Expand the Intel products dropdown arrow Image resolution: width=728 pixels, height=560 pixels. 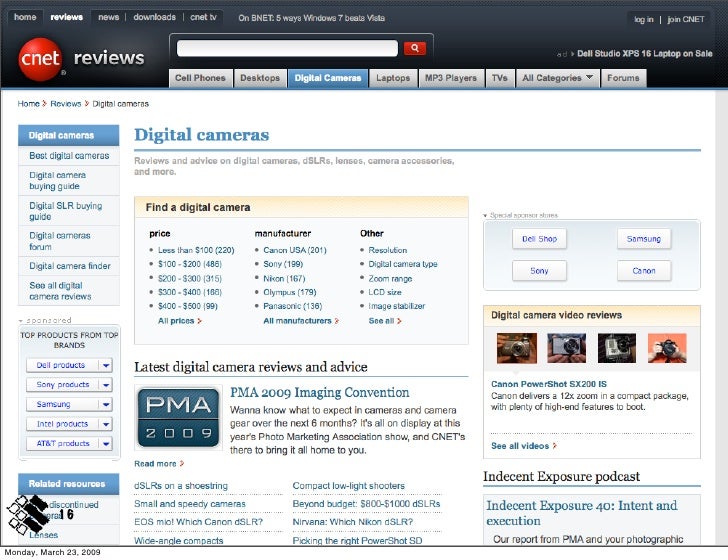pyautogui.click(x=106, y=424)
